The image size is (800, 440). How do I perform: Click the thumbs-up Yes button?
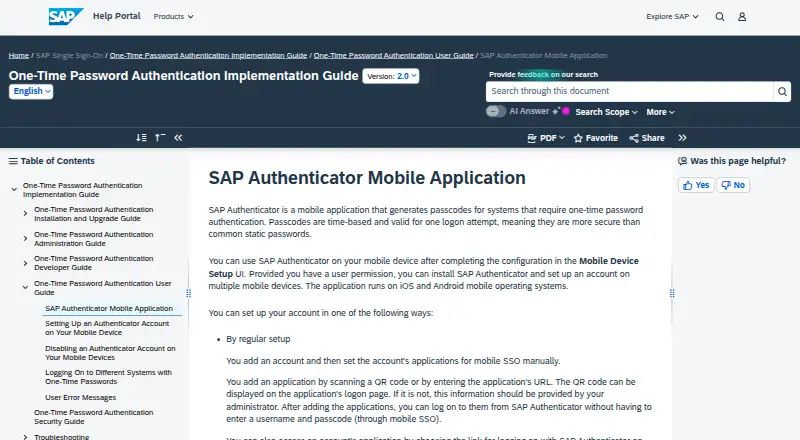[x=696, y=185]
